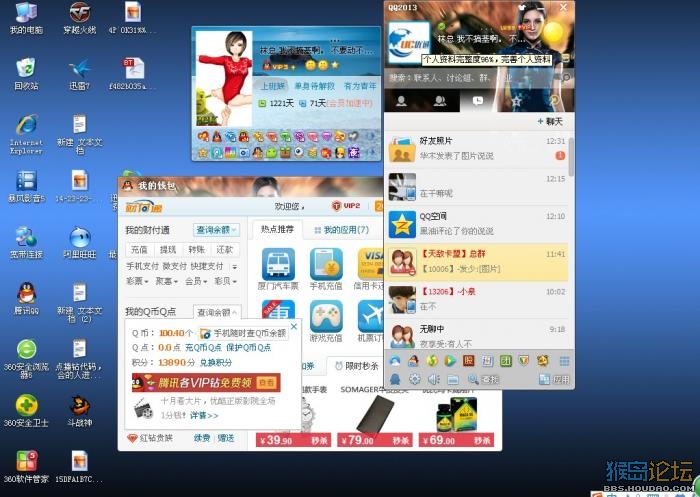The width and height of the screenshot is (700, 497).
Task: Open 暴风影音5 media player shortcut
Action: coord(26,186)
